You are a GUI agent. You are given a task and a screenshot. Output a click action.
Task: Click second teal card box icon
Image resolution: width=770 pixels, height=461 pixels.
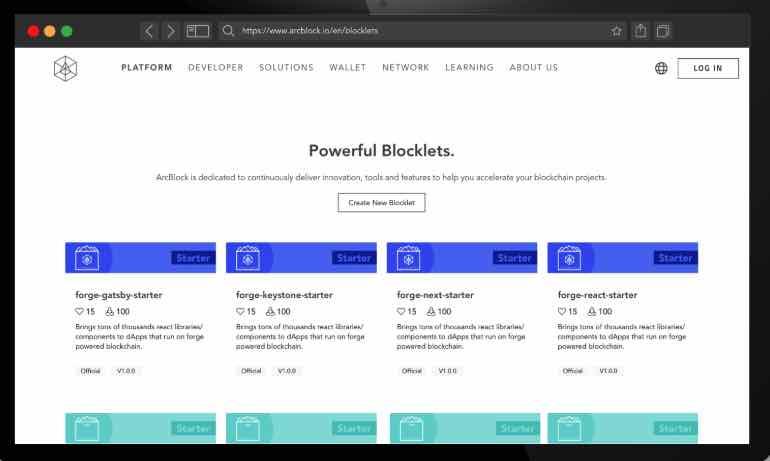(x=248, y=429)
